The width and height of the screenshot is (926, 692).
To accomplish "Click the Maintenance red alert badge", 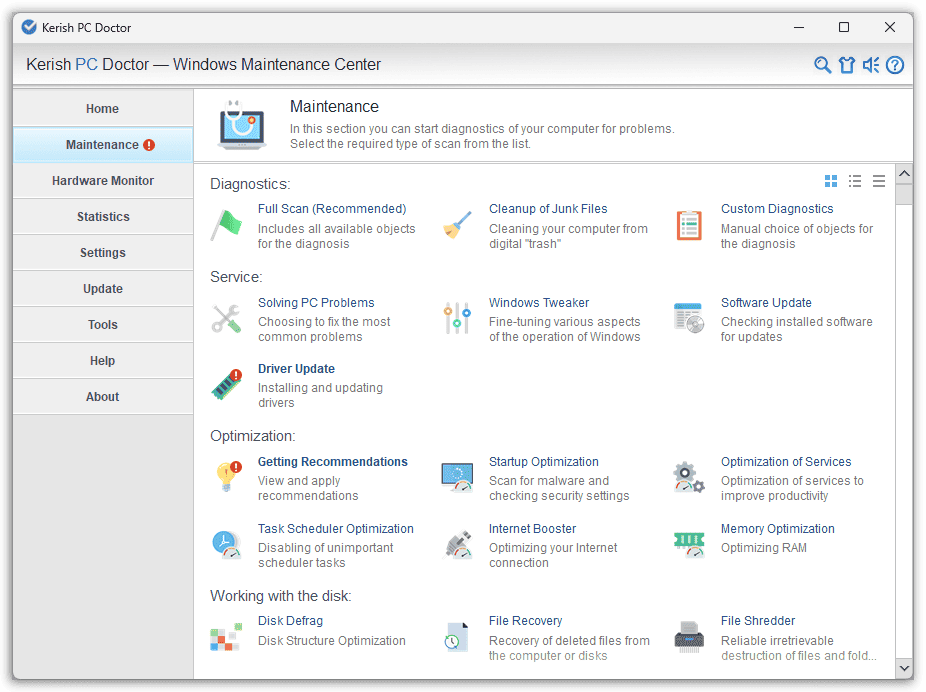I will point(149,145).
